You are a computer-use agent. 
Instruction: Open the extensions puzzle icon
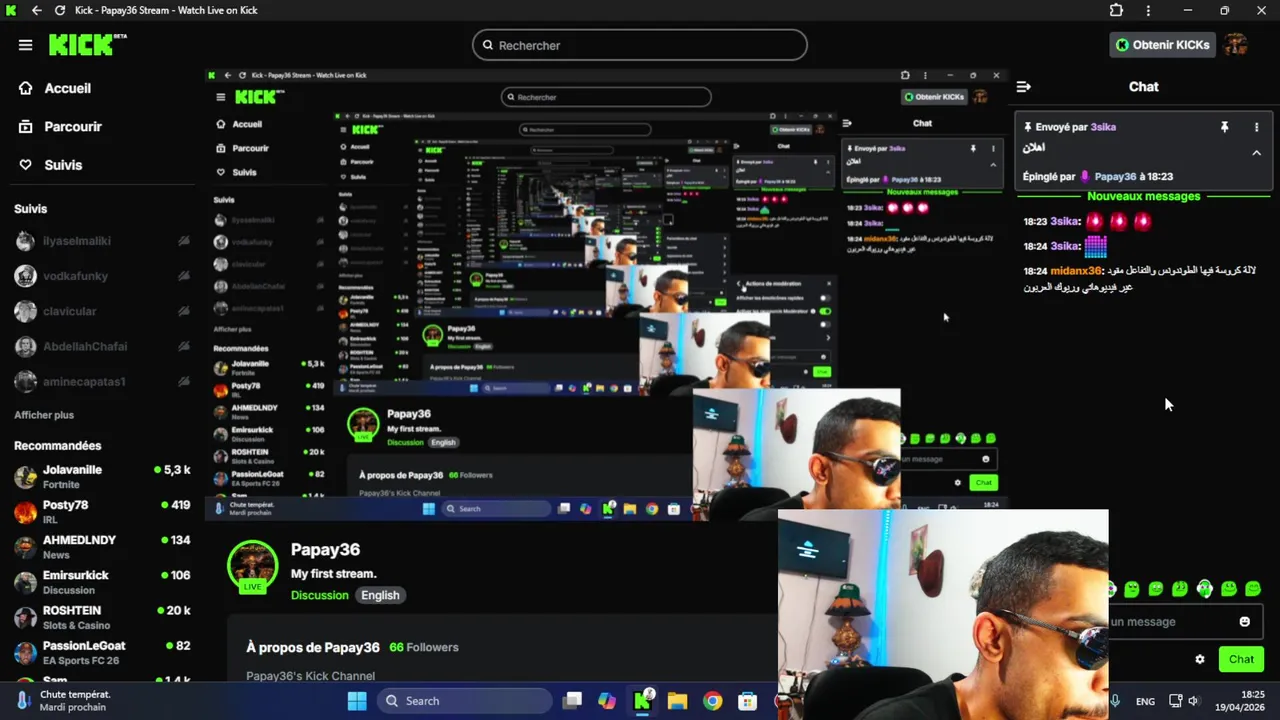click(x=1116, y=10)
